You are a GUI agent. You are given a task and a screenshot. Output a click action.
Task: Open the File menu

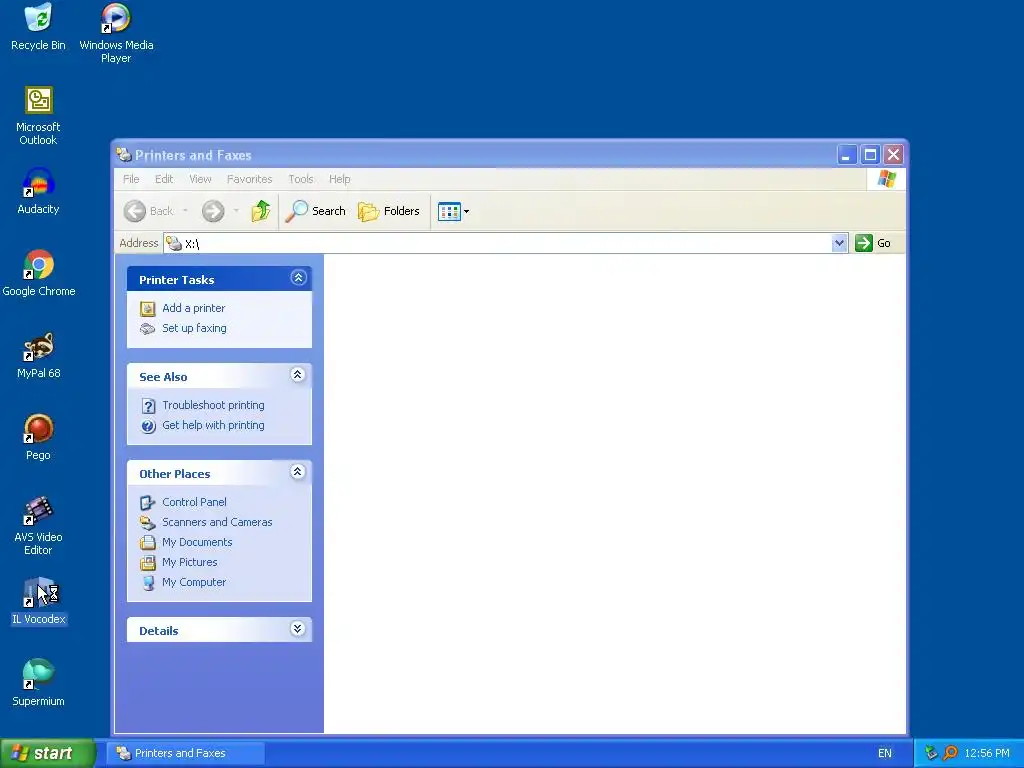[x=131, y=179]
